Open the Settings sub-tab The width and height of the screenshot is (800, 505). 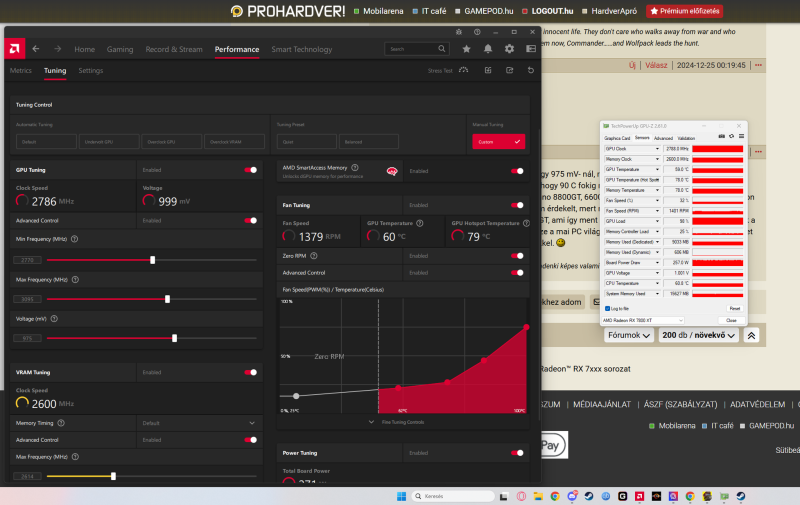[x=91, y=70]
